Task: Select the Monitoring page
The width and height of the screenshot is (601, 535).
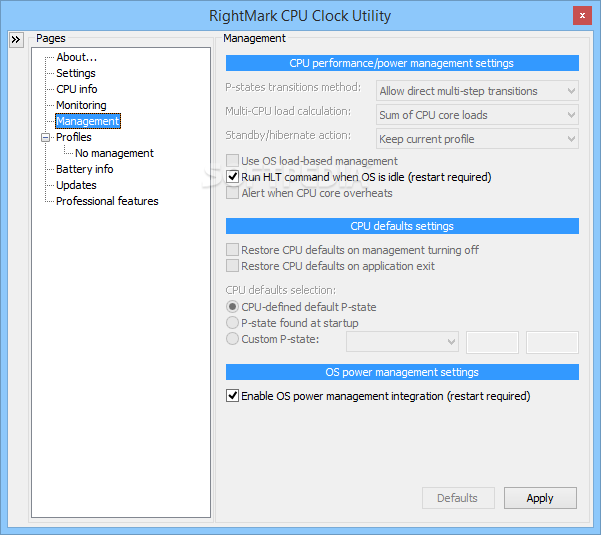Action: tap(81, 105)
